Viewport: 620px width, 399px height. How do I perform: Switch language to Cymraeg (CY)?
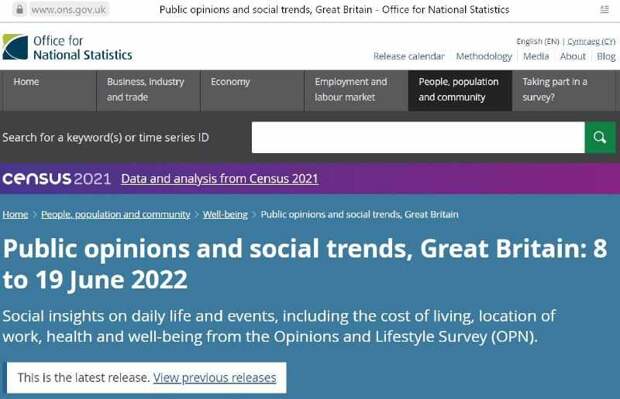591,42
